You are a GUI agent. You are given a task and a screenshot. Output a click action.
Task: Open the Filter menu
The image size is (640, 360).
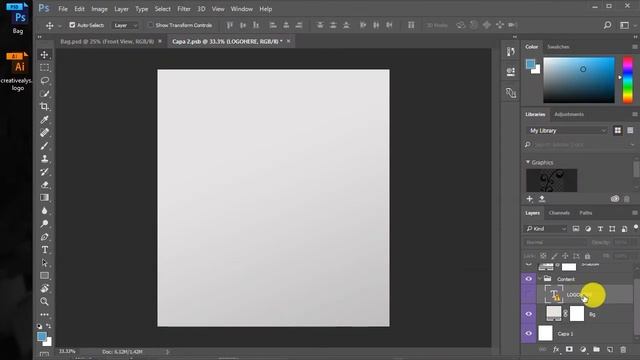[x=184, y=9]
